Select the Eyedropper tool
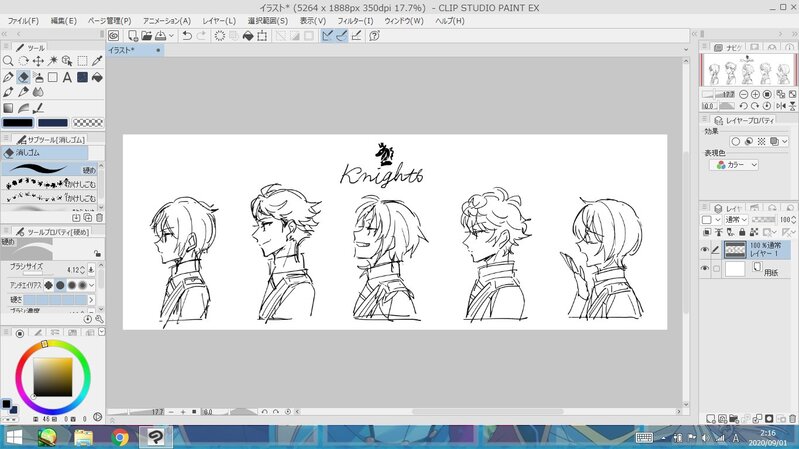The width and height of the screenshot is (799, 449). pyautogui.click(x=97, y=61)
